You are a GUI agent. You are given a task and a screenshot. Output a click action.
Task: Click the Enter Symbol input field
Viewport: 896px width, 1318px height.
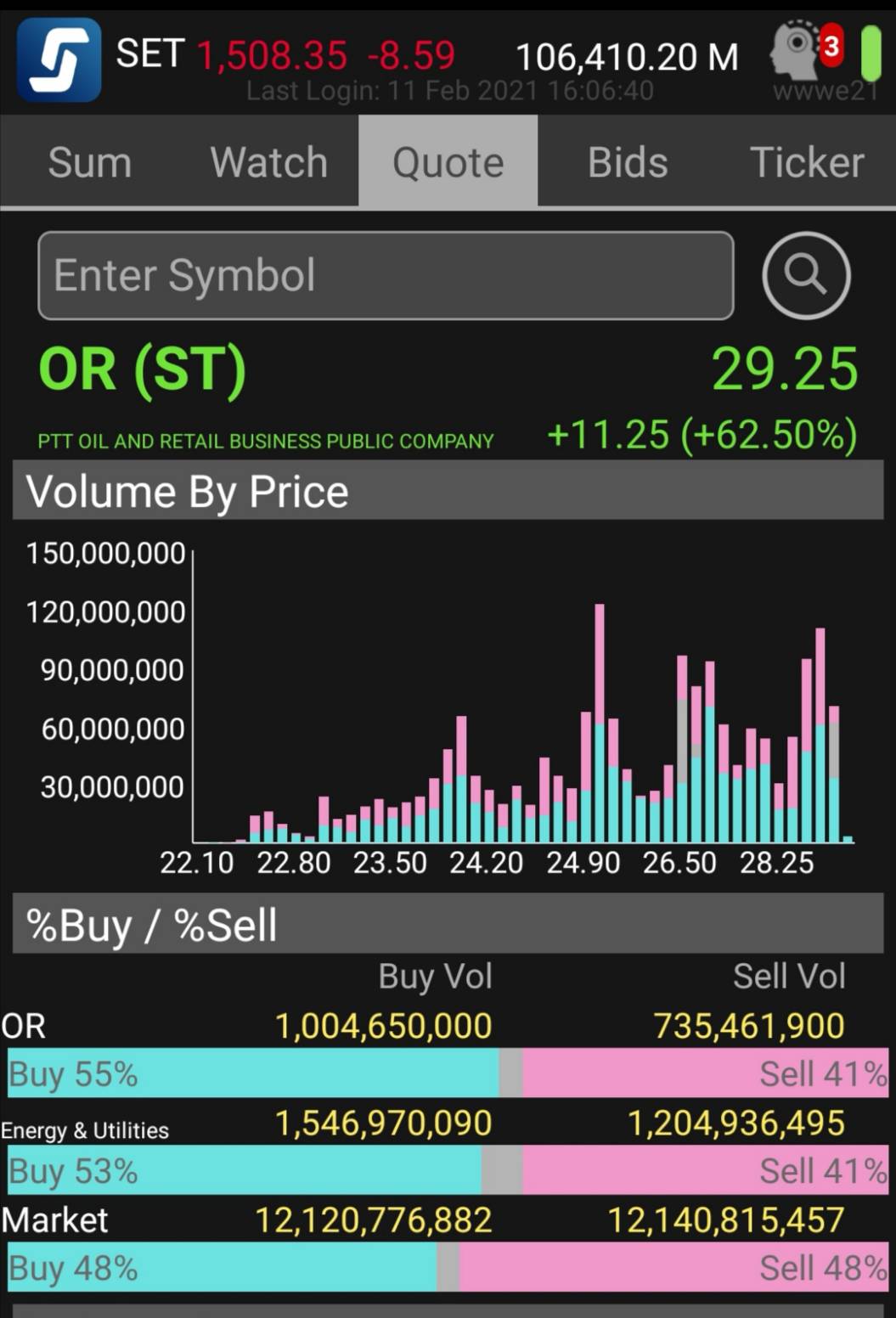(x=386, y=275)
